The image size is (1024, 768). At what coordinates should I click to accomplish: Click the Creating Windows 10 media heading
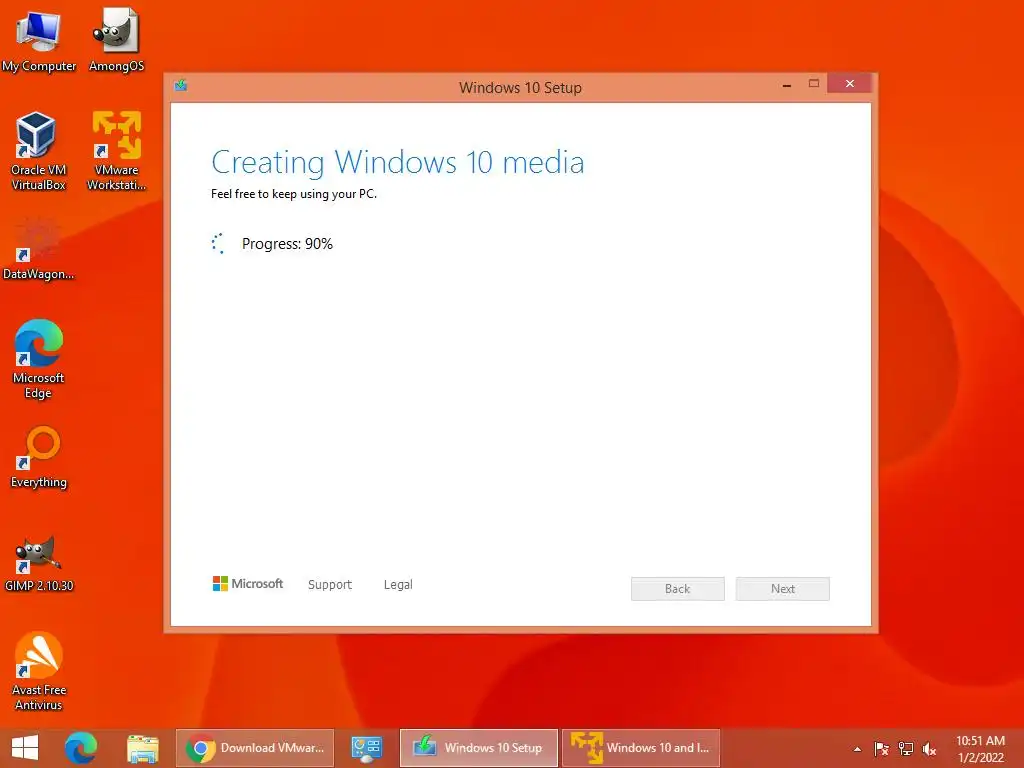click(x=398, y=162)
